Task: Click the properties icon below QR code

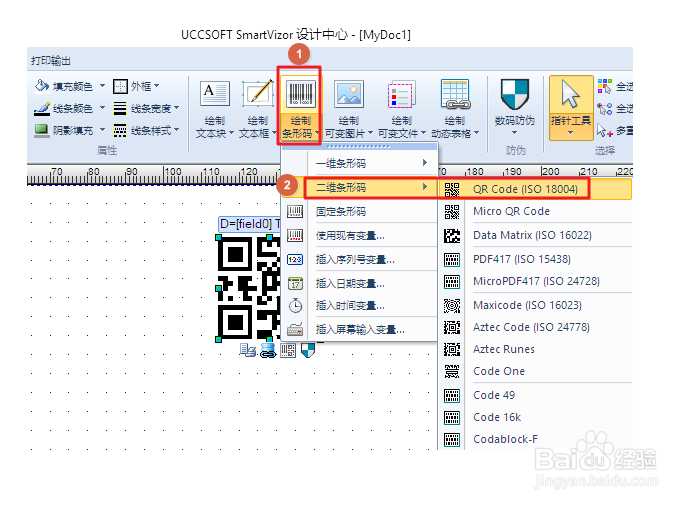Action: pos(248,350)
